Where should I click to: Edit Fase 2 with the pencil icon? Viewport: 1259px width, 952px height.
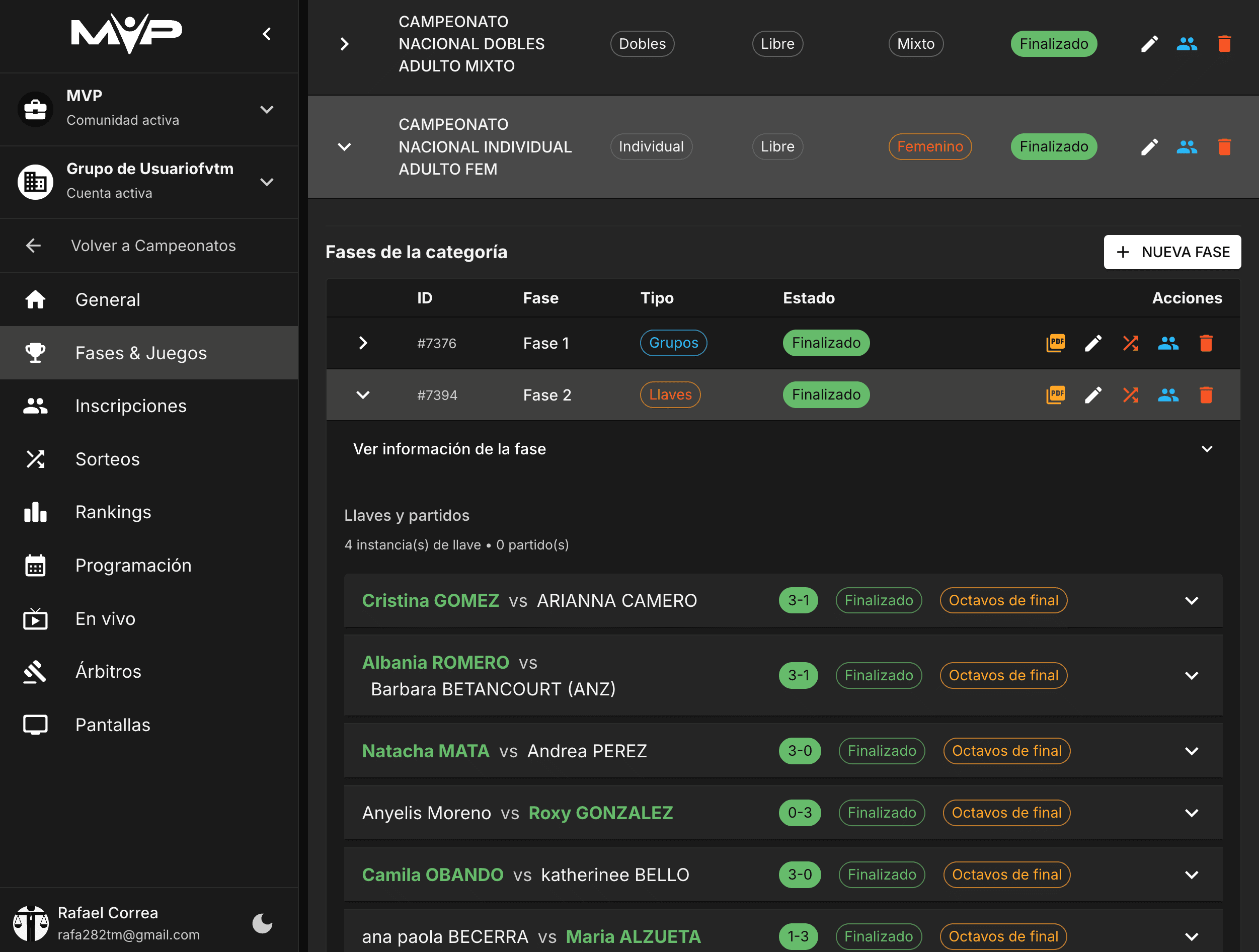pos(1093,395)
